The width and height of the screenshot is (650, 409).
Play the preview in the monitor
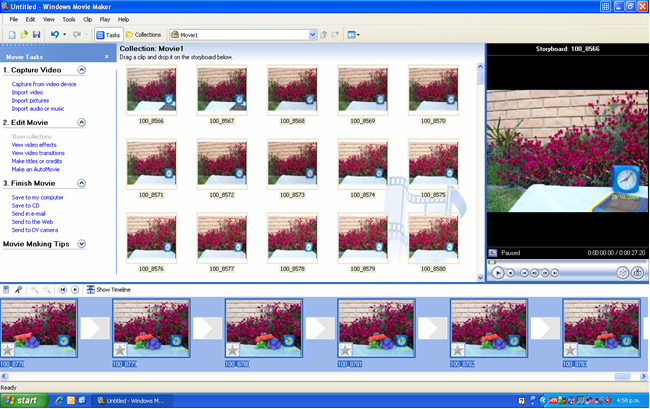[498, 273]
